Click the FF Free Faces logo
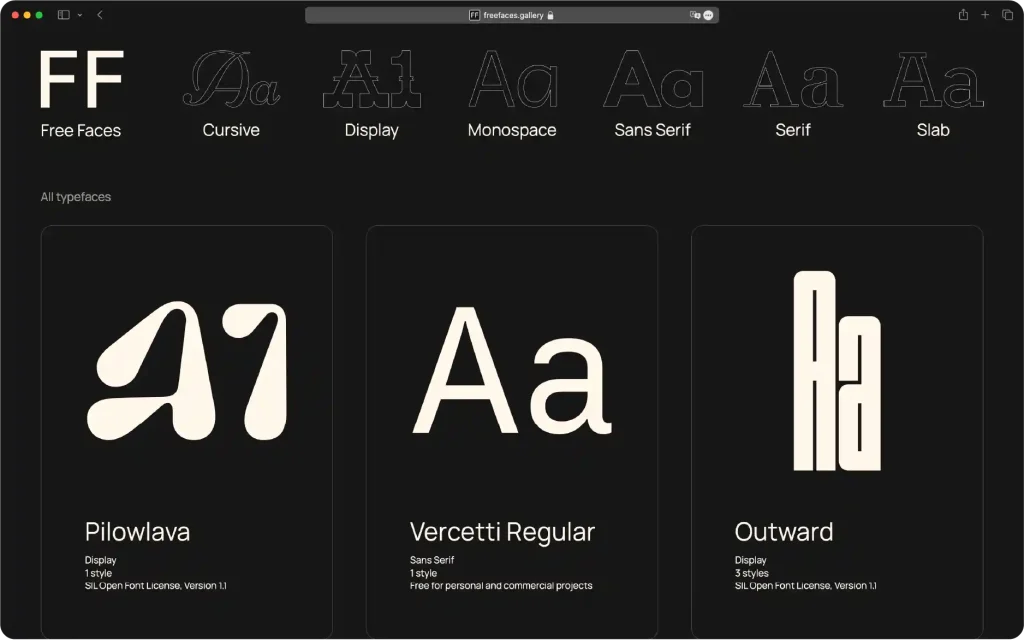 (x=81, y=94)
